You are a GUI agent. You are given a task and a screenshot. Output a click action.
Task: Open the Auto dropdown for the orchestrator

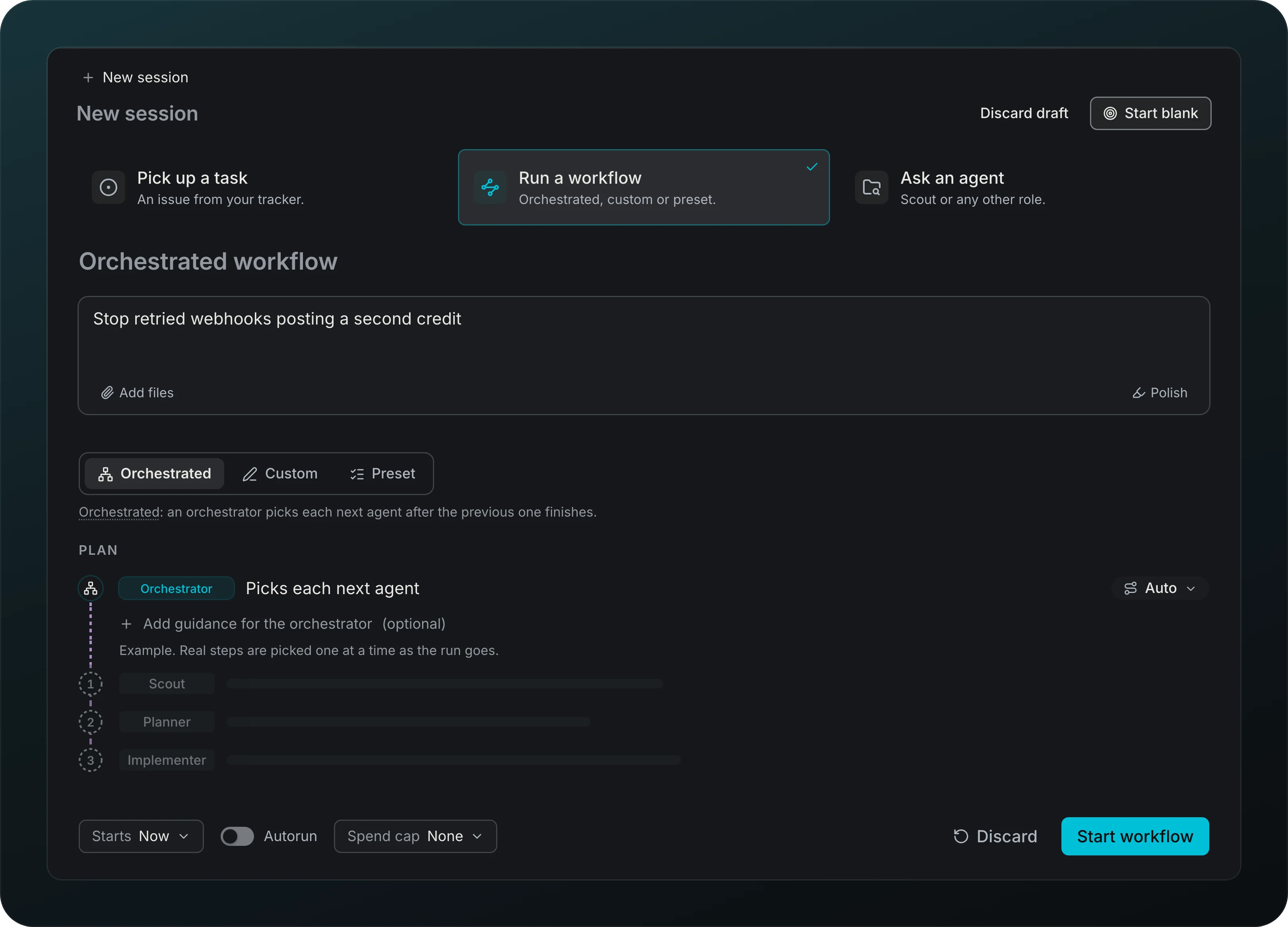point(1160,588)
